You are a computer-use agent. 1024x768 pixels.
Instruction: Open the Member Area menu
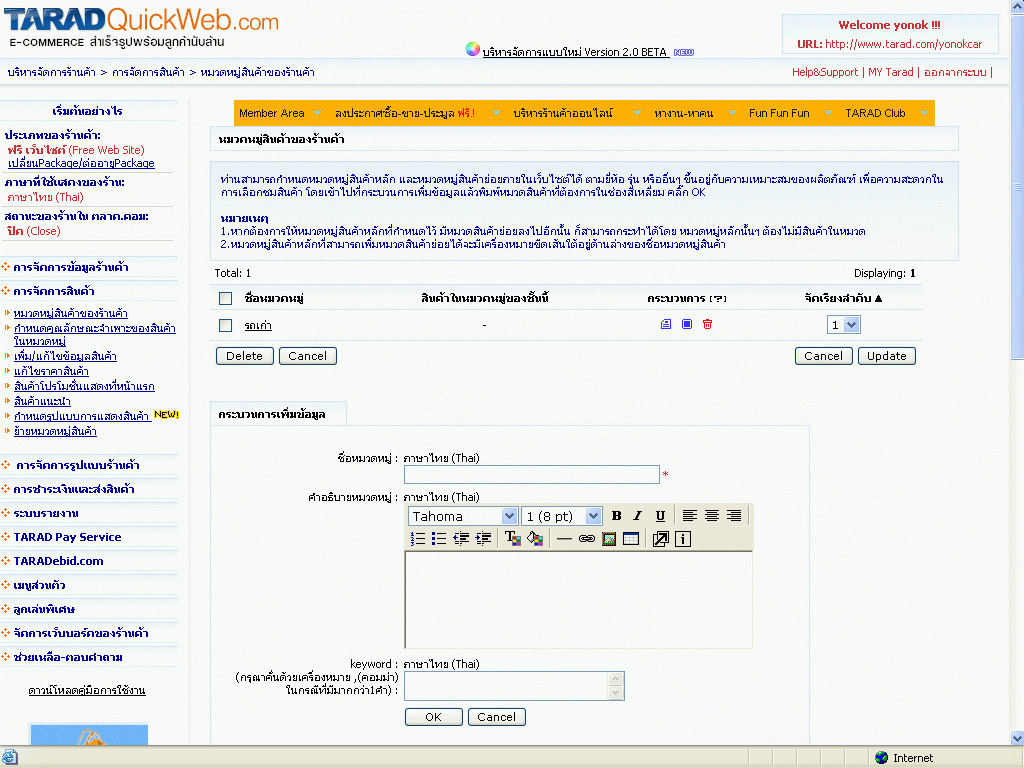[272, 113]
